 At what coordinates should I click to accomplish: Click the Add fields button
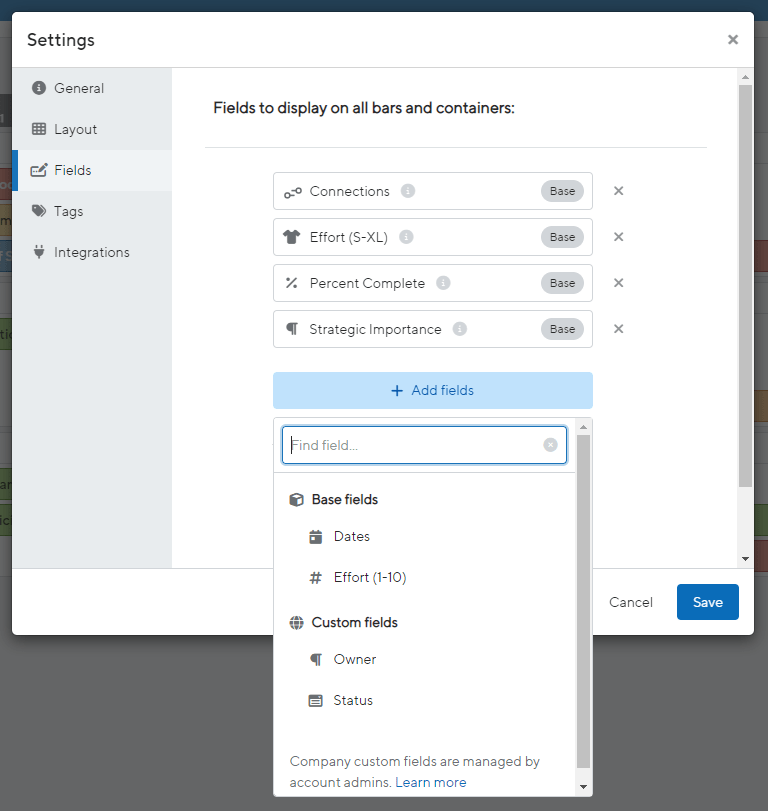pyautogui.click(x=433, y=391)
